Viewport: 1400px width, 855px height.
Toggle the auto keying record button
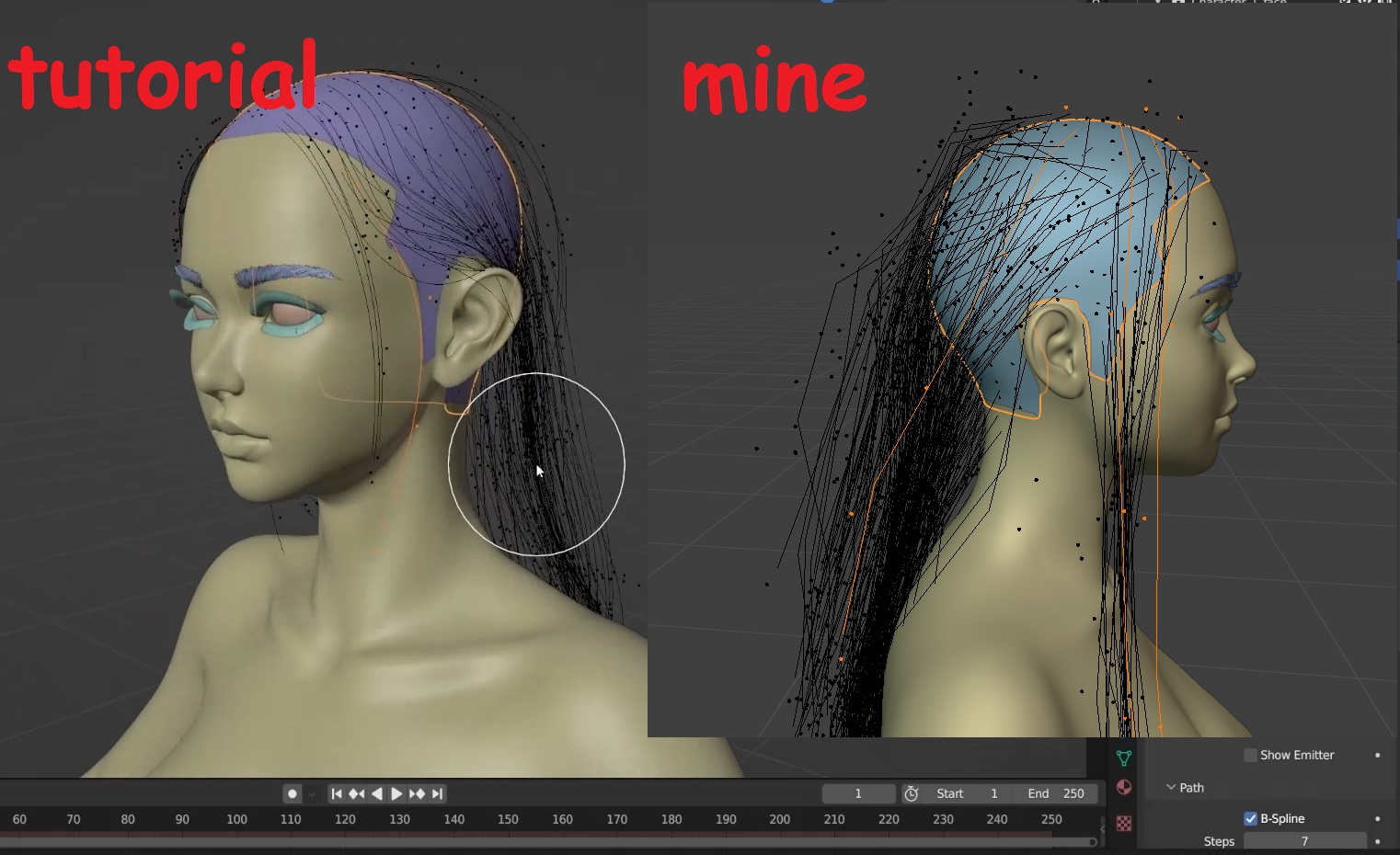coord(293,793)
